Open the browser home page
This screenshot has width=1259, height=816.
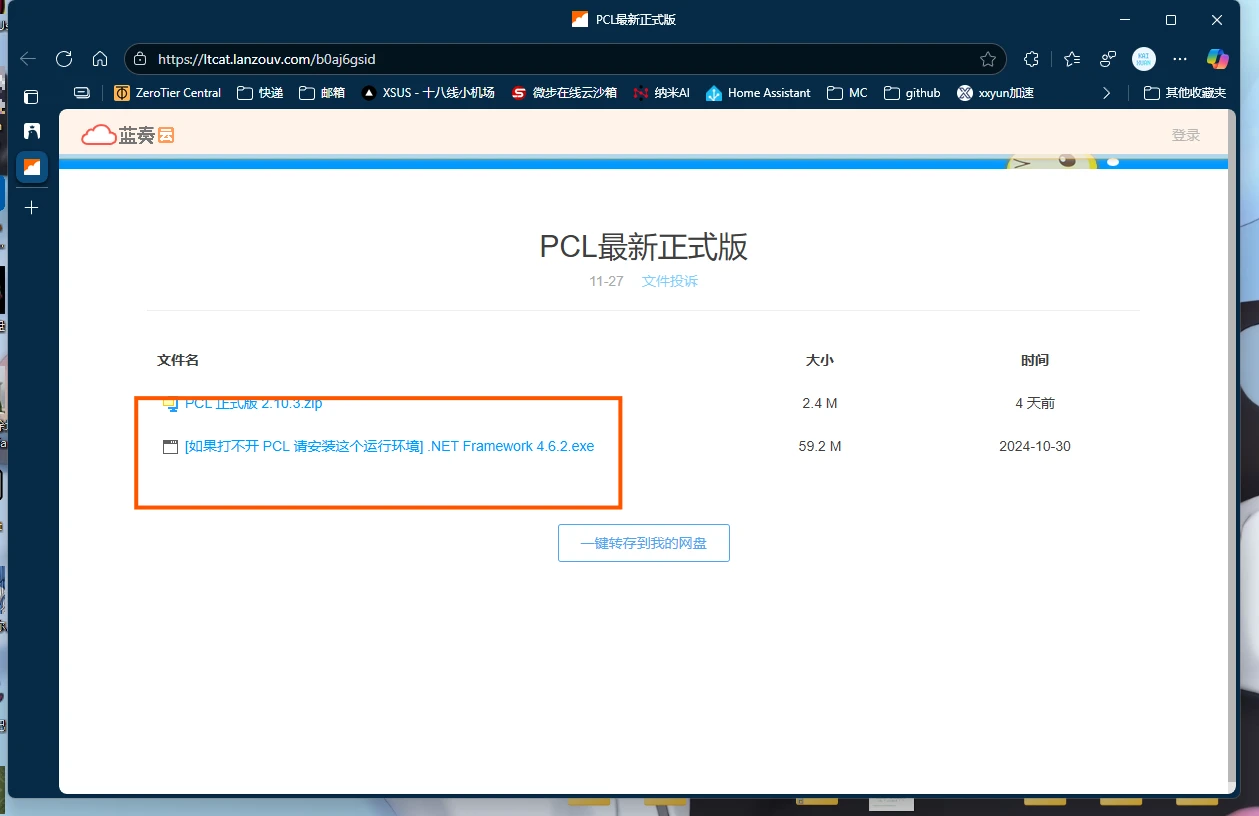tap(100, 59)
